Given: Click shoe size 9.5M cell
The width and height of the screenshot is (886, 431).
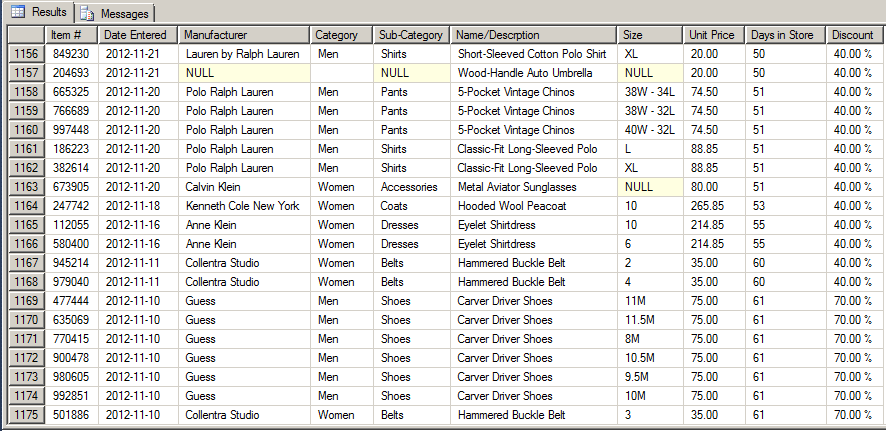Looking at the screenshot, I should pos(650,377).
